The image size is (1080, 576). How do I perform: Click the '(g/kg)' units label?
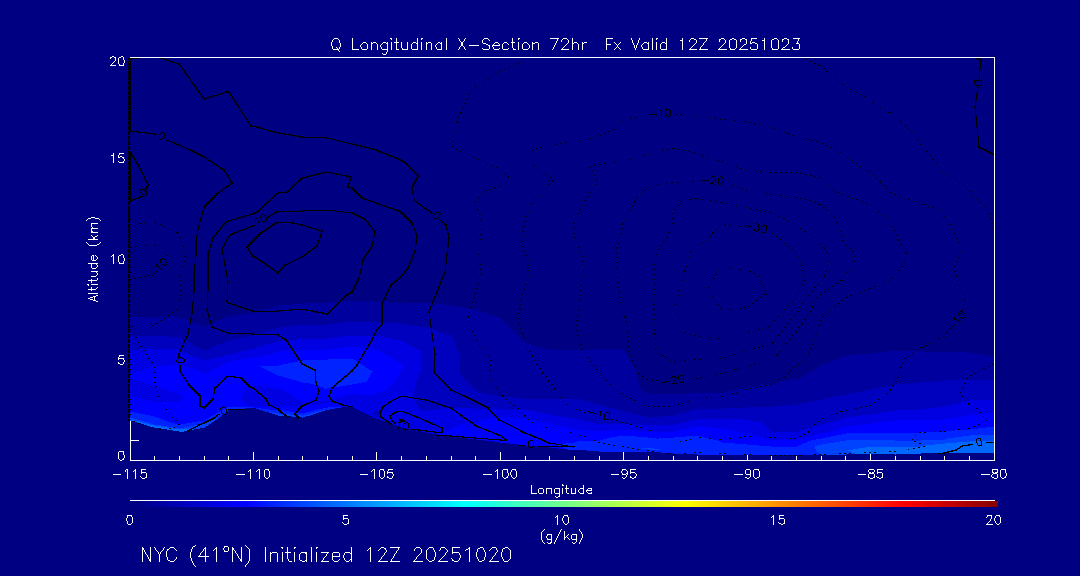[561, 536]
